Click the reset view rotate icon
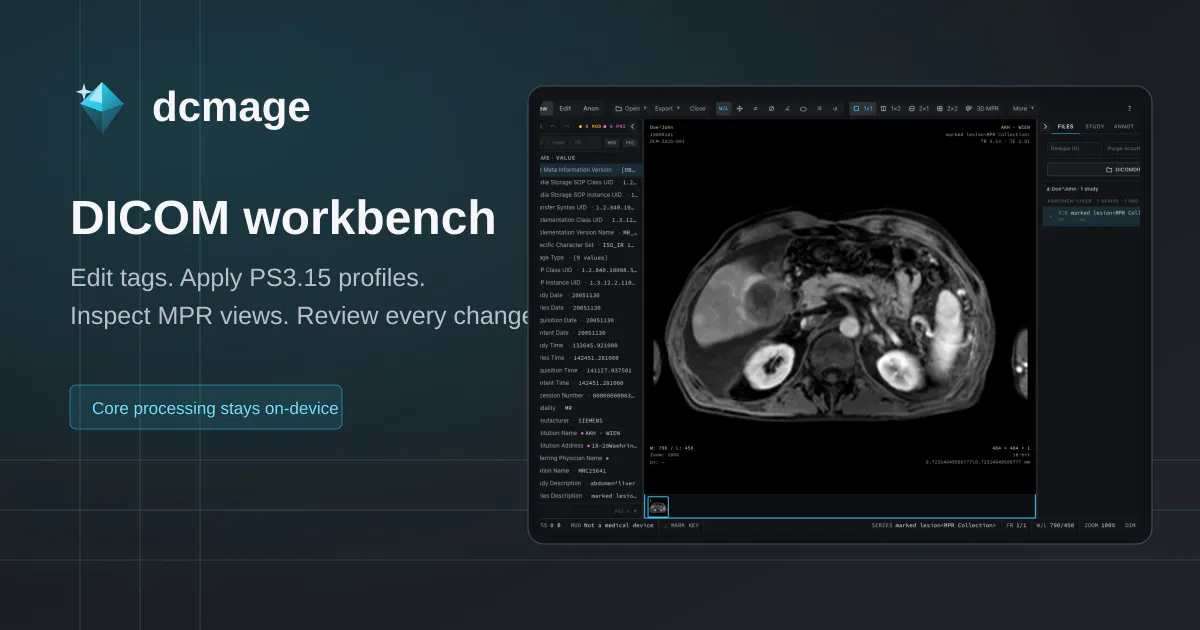The width and height of the screenshot is (1200, 630). coord(835,108)
